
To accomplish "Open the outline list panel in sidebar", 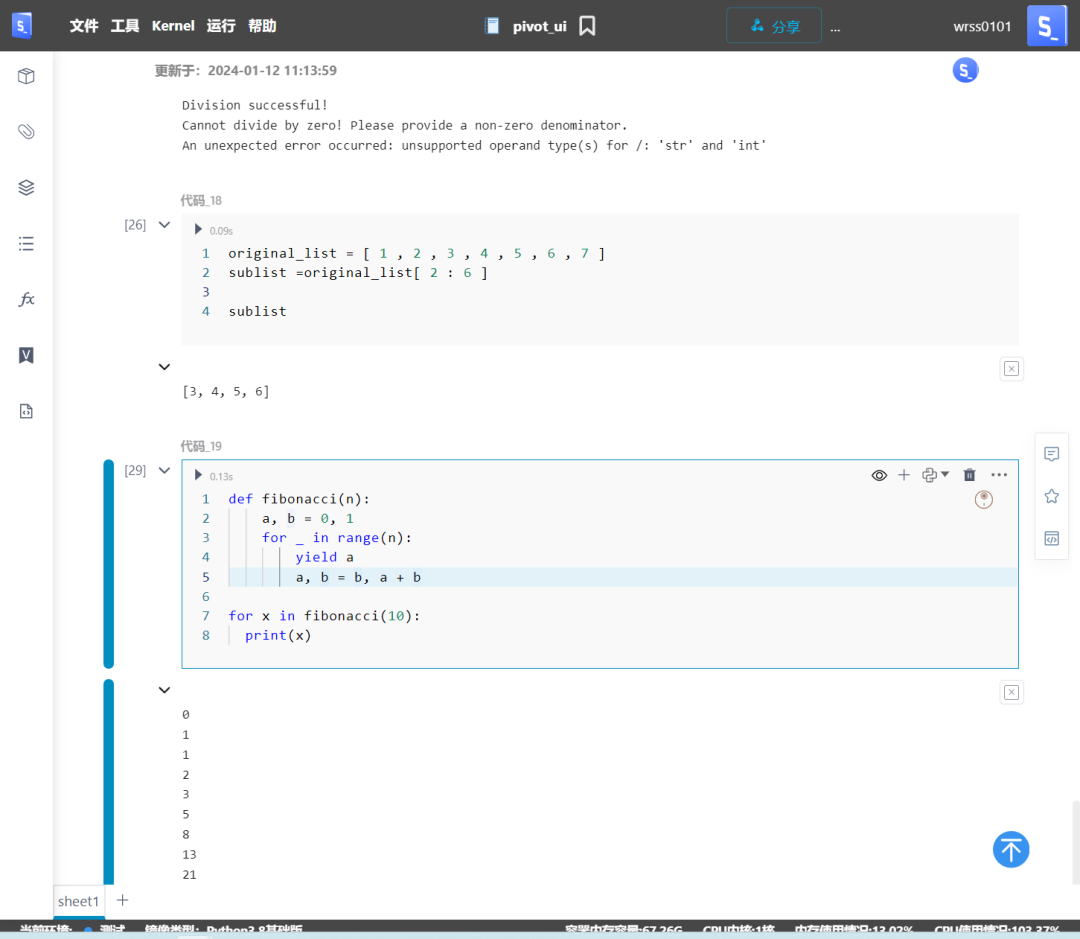I will tap(26, 243).
